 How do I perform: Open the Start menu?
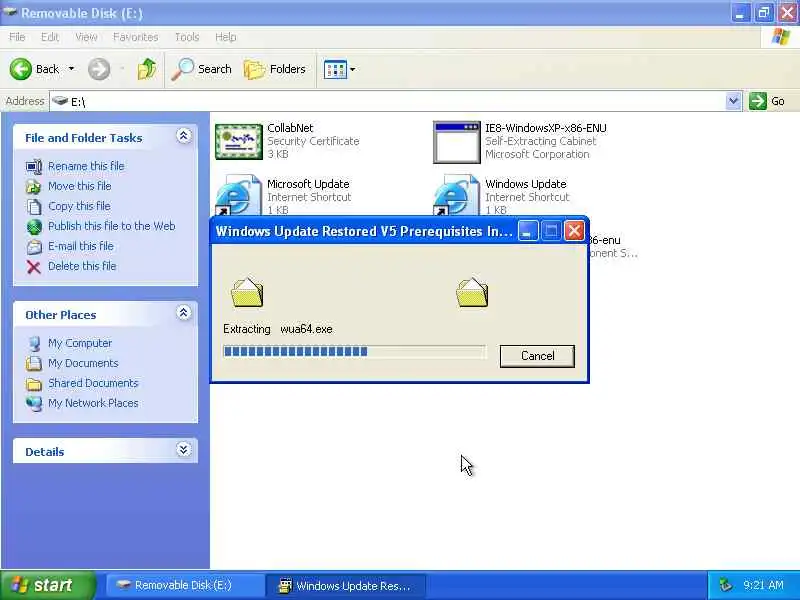coord(47,585)
